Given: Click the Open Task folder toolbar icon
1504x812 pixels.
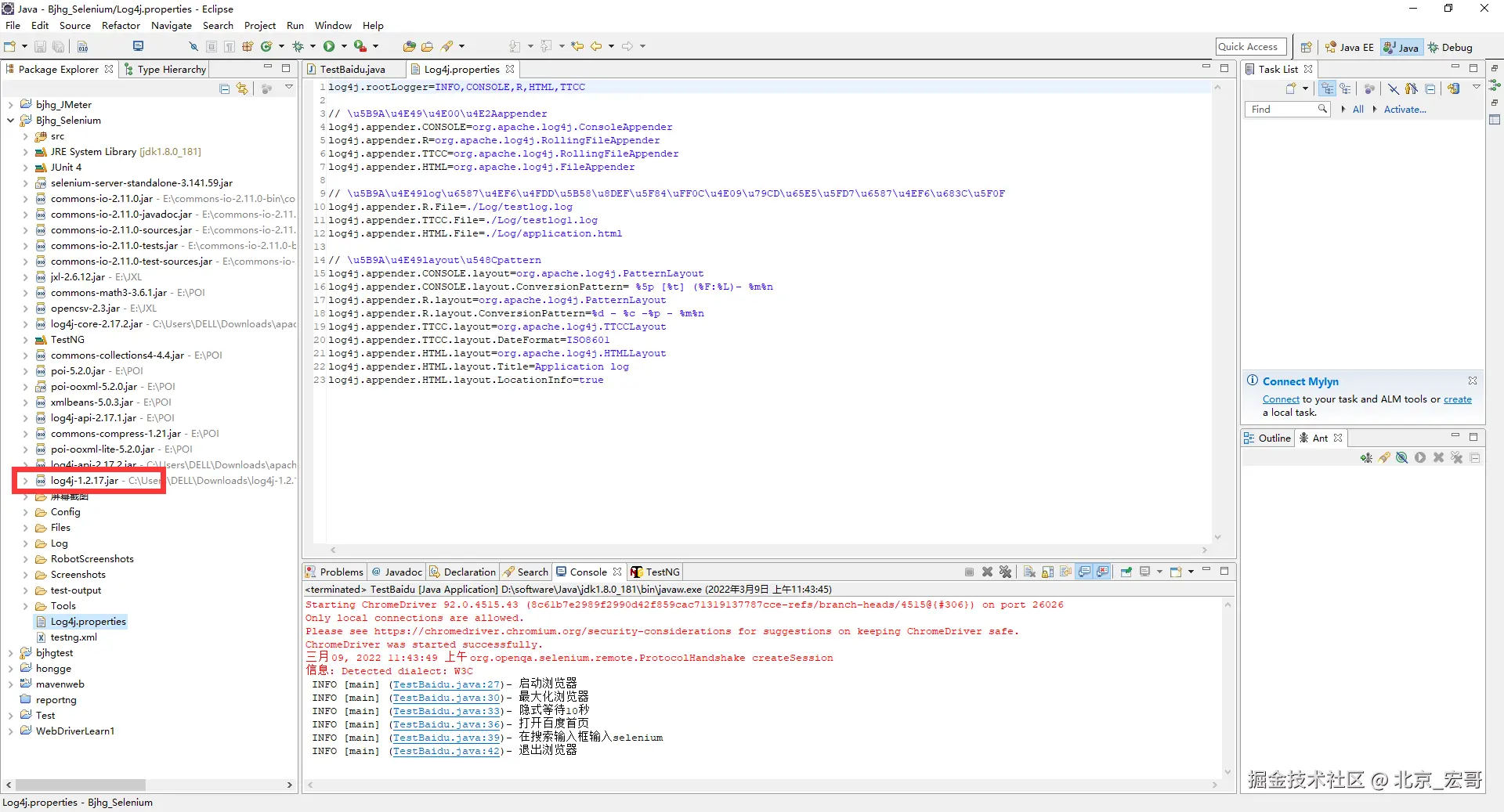Looking at the screenshot, I should coord(427,47).
